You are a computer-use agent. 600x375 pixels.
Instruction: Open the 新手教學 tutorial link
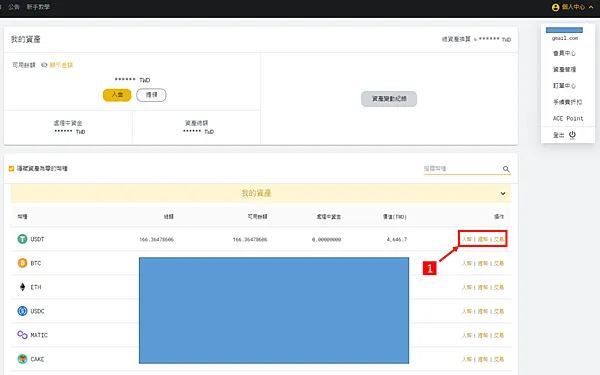point(38,7)
